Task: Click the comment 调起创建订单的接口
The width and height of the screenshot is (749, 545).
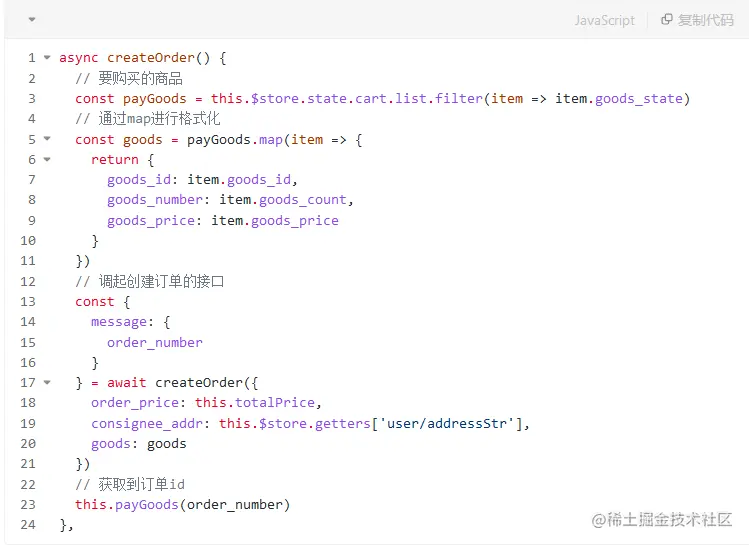Action: coord(161,281)
